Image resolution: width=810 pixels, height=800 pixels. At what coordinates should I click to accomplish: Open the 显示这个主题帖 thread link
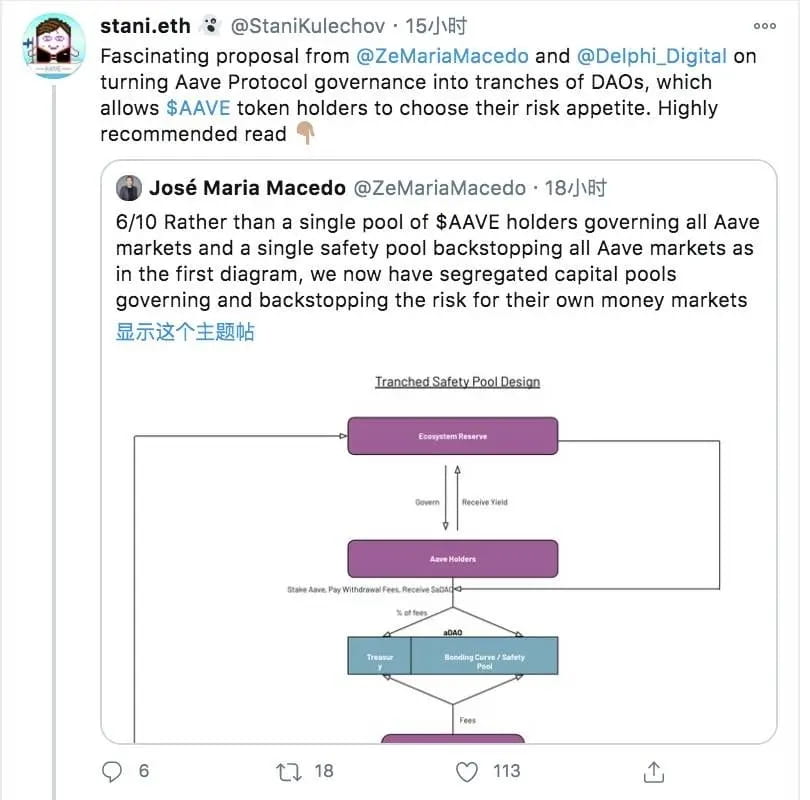pos(185,332)
